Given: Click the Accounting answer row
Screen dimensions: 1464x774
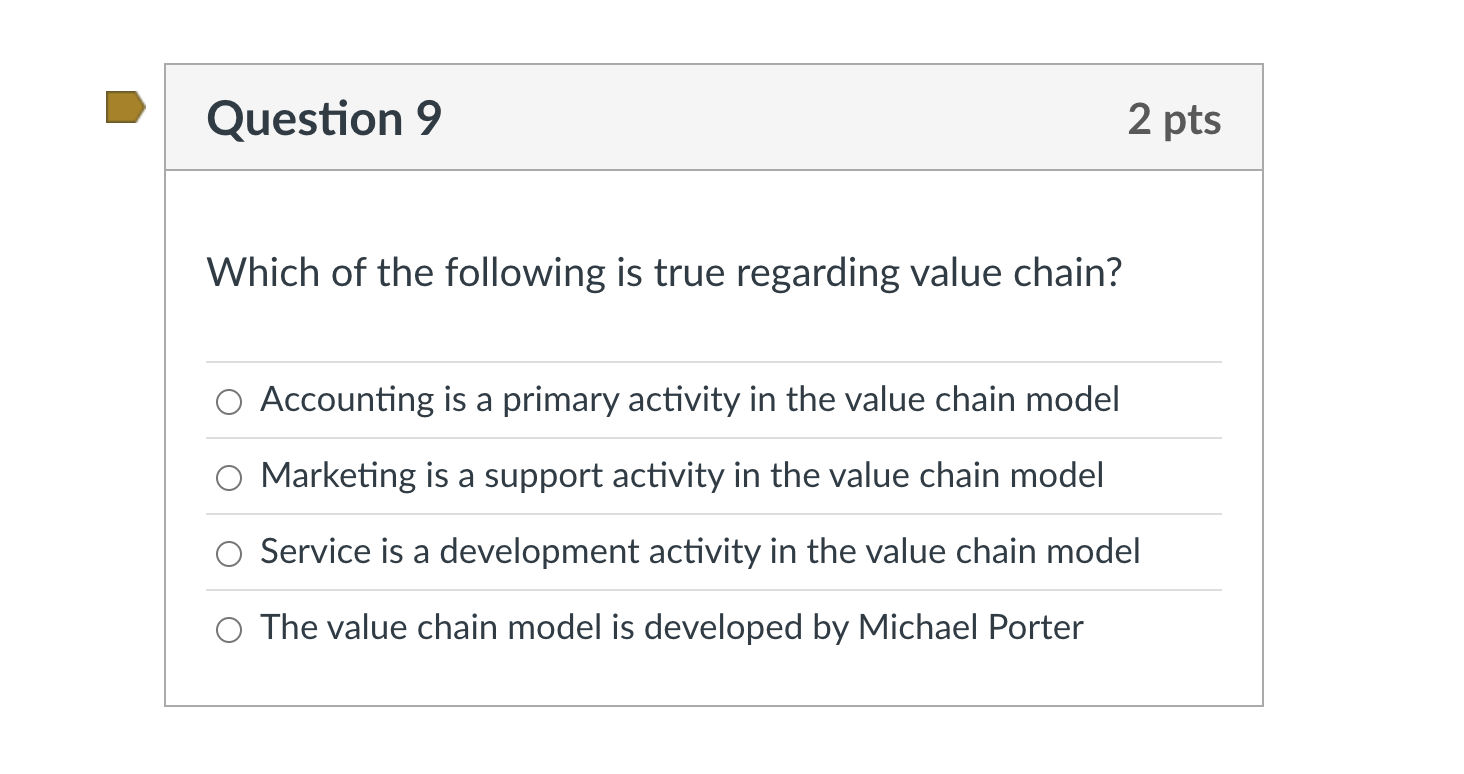Looking at the screenshot, I should click(x=689, y=400).
